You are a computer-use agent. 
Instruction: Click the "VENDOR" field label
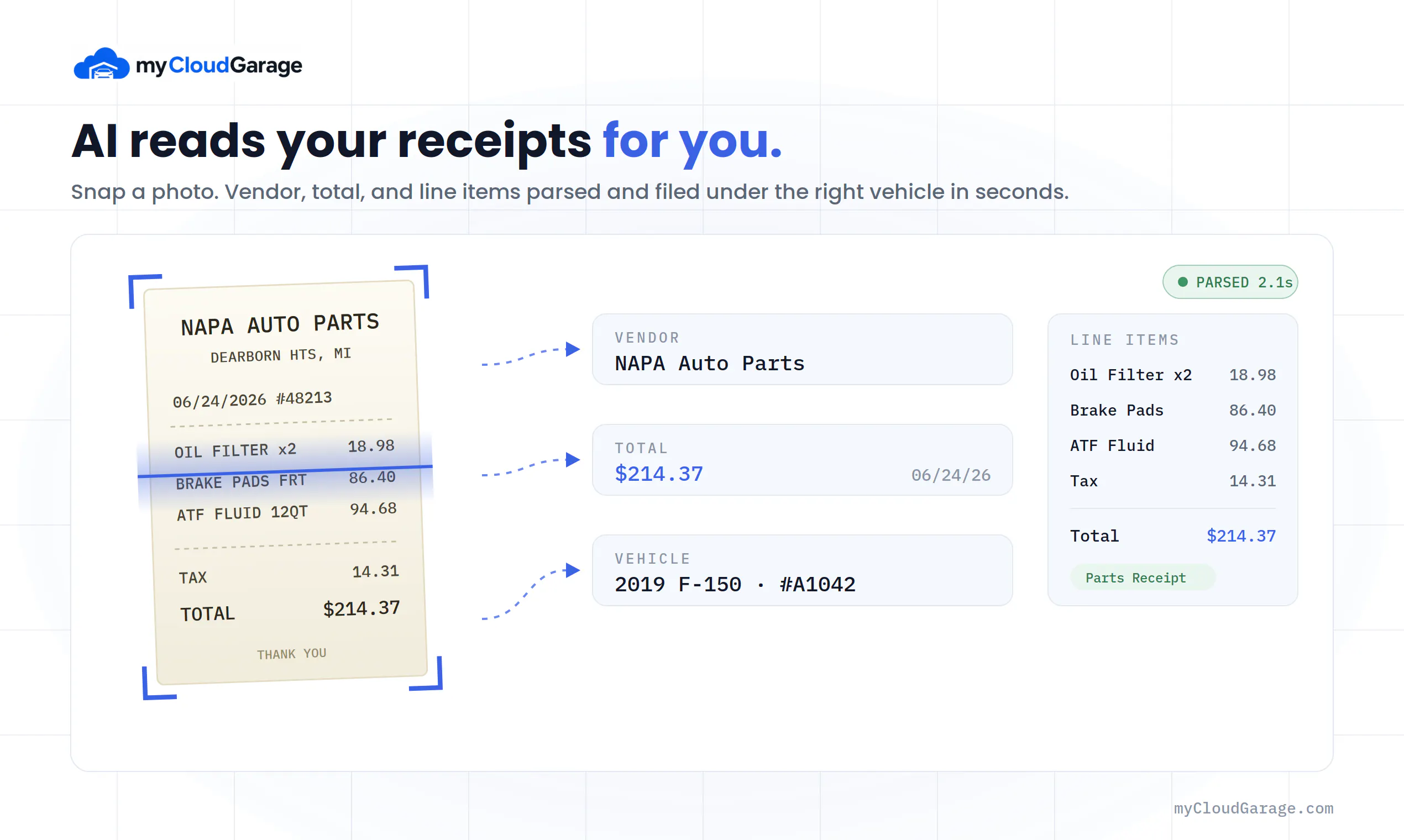(647, 337)
